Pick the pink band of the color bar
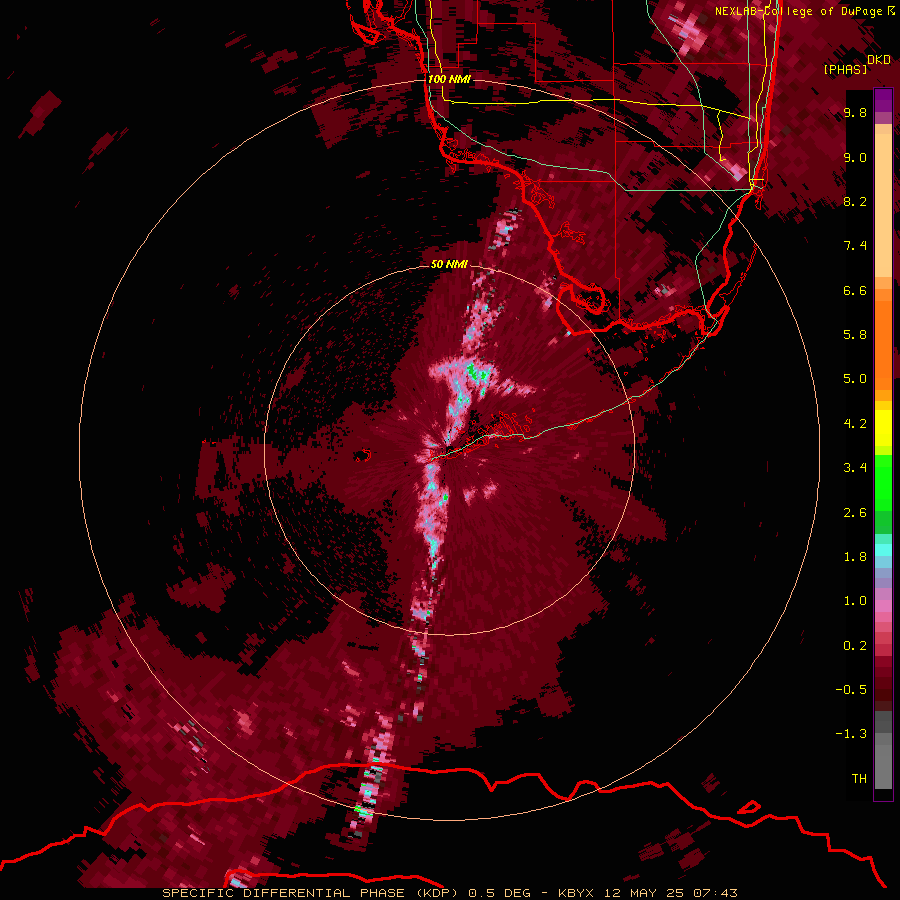Viewport: 900px width, 900px height. tap(883, 606)
